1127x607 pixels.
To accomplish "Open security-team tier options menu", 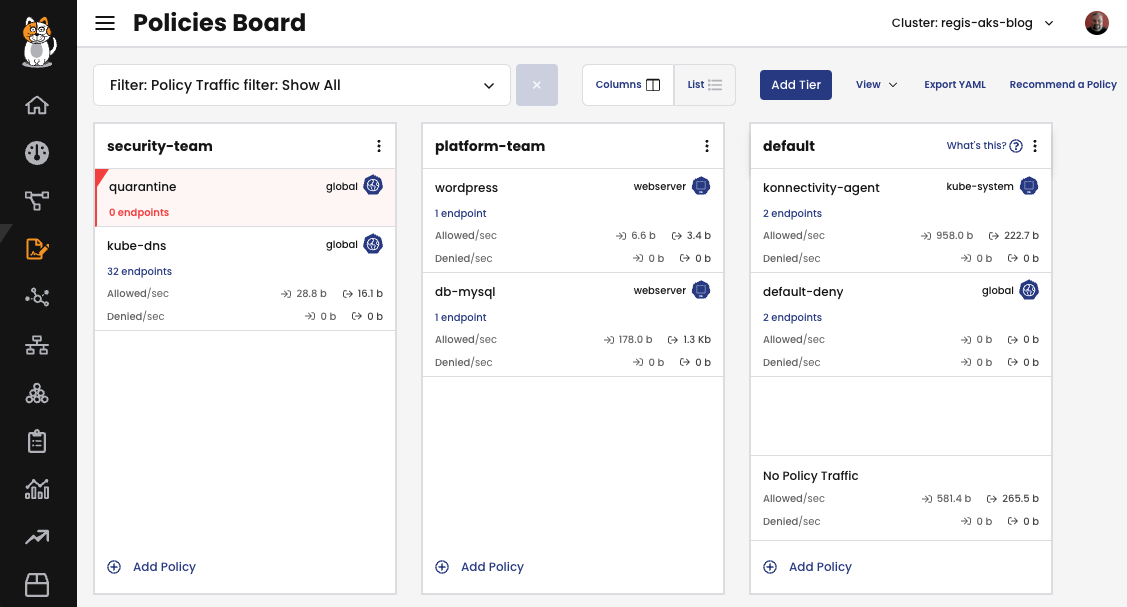I will (x=379, y=146).
